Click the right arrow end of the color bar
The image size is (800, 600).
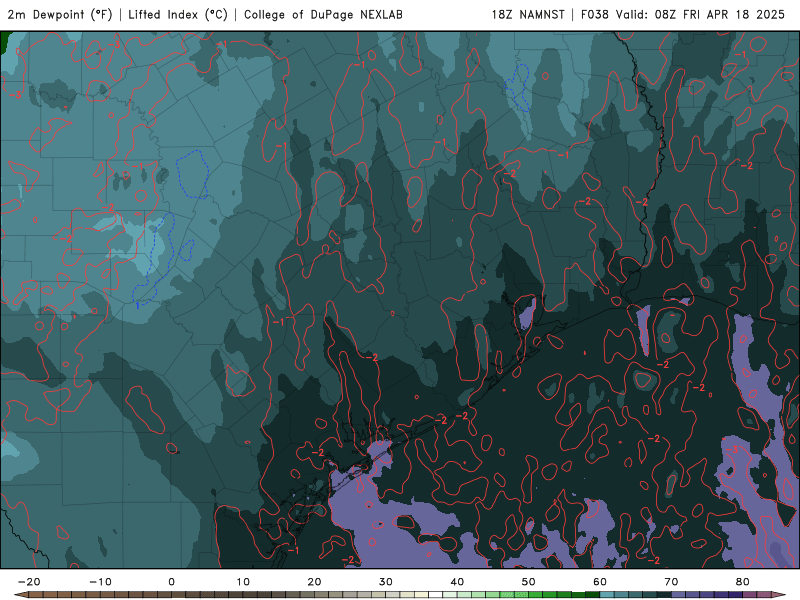[x=778, y=595]
